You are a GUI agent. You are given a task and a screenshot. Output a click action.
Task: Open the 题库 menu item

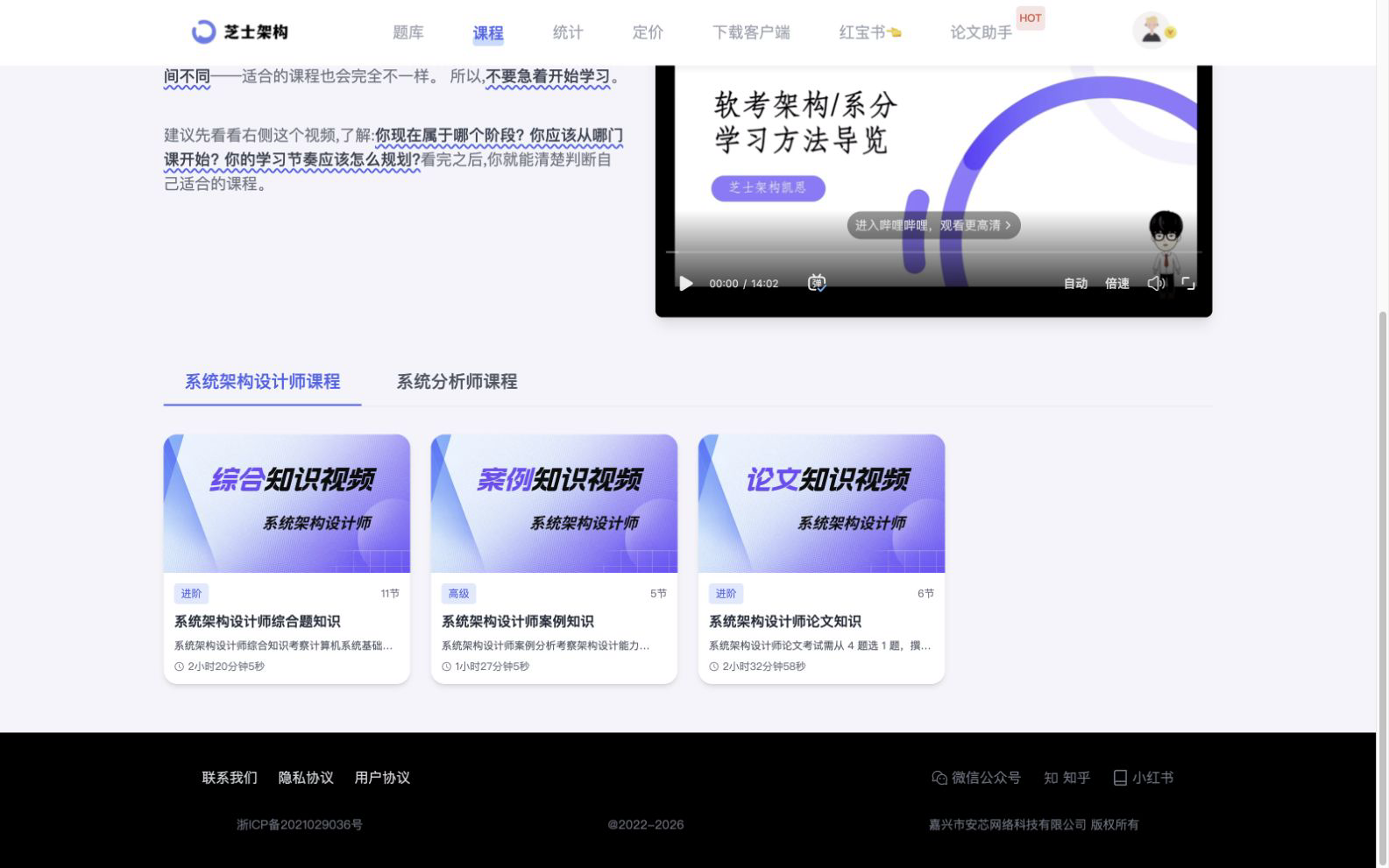(408, 32)
